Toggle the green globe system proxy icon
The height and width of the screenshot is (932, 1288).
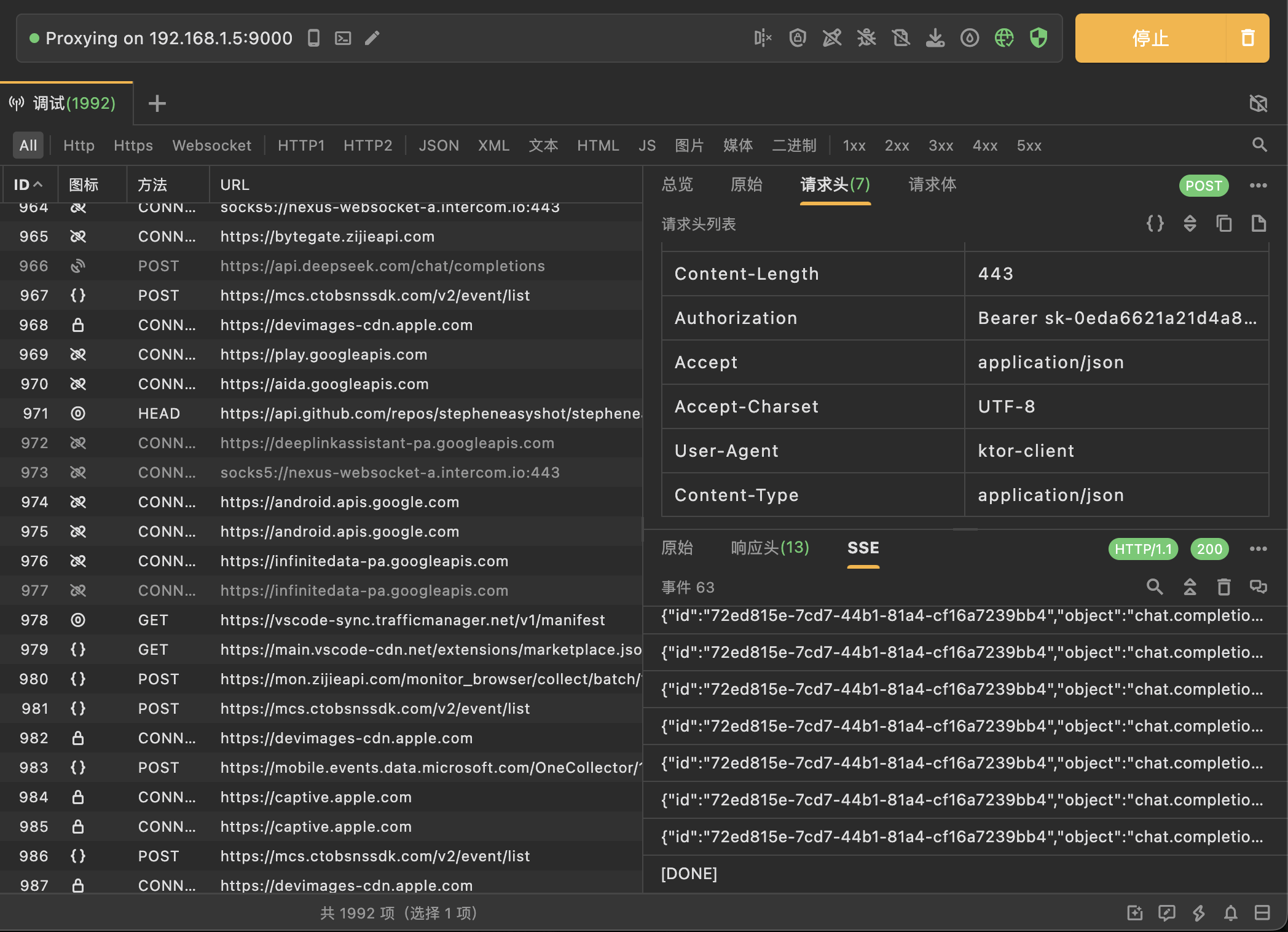1004,38
